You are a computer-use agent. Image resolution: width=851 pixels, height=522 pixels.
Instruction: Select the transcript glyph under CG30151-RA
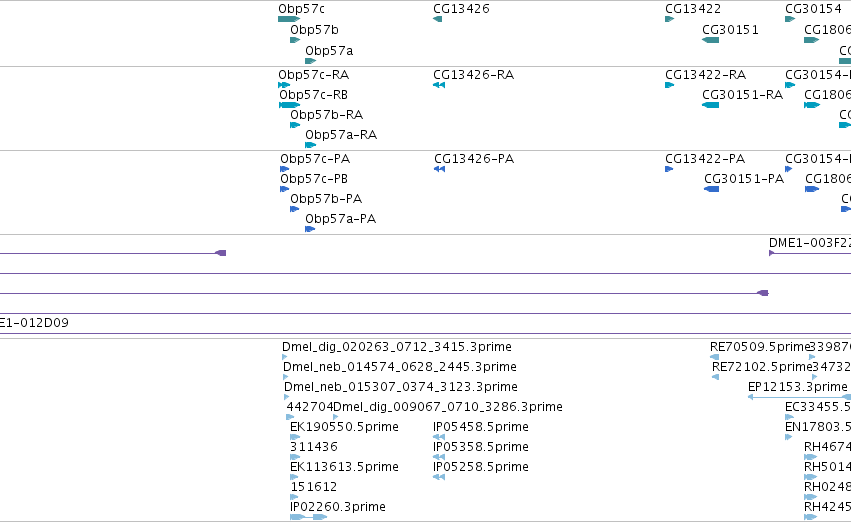710,105
